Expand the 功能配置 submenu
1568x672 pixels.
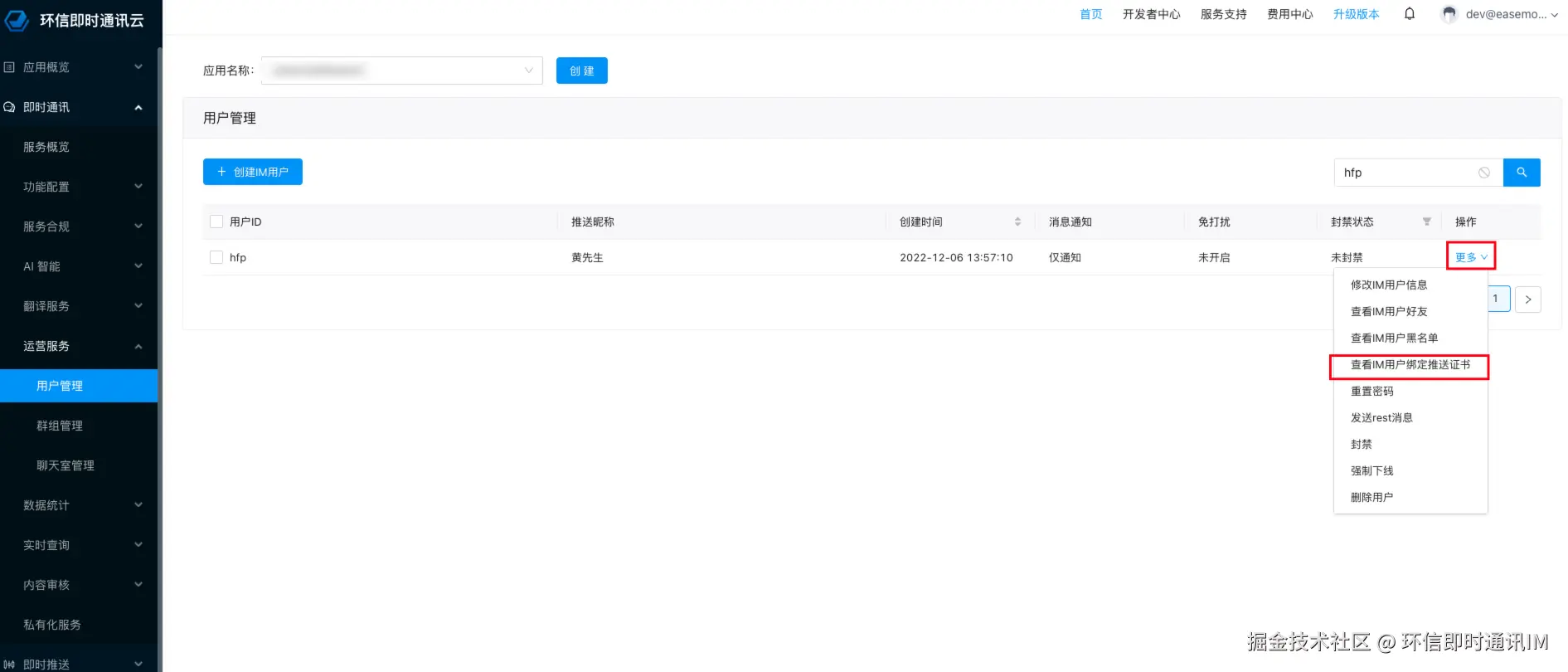click(138, 187)
